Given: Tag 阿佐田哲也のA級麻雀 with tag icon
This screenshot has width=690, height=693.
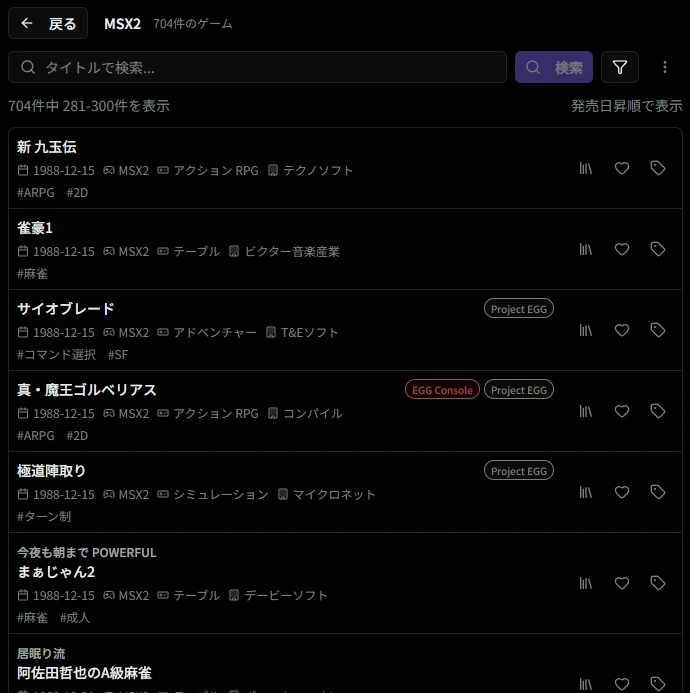Looking at the screenshot, I should pos(658,684).
